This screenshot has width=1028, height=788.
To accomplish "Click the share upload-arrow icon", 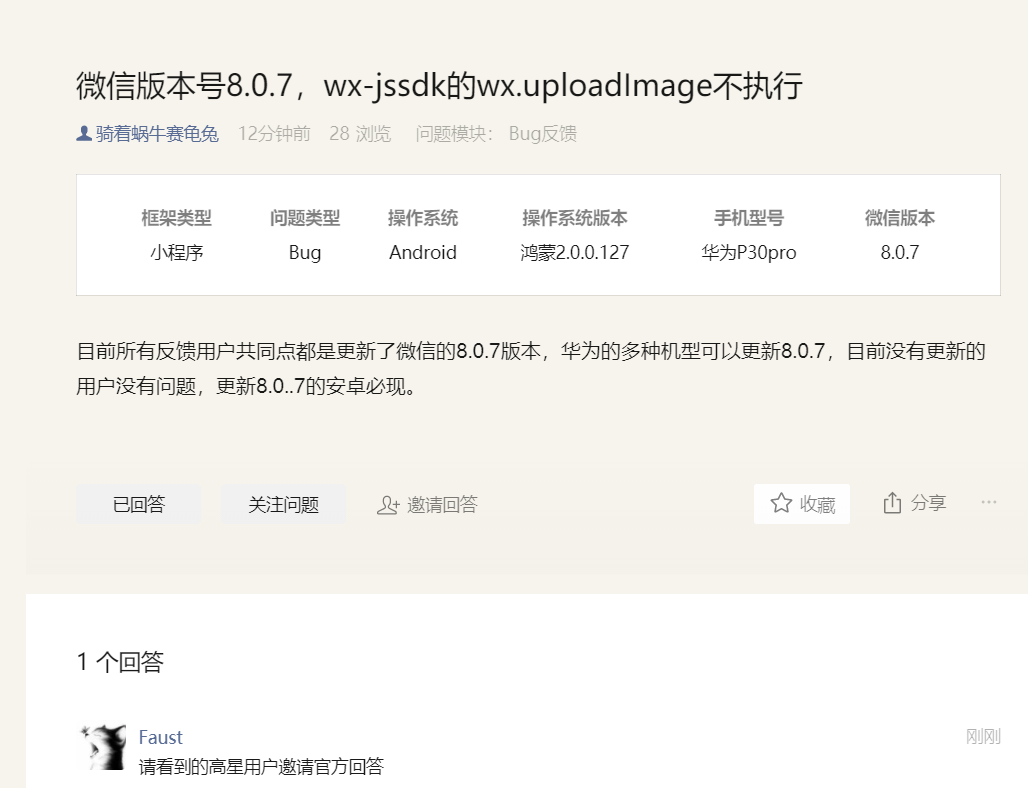I will click(x=892, y=503).
